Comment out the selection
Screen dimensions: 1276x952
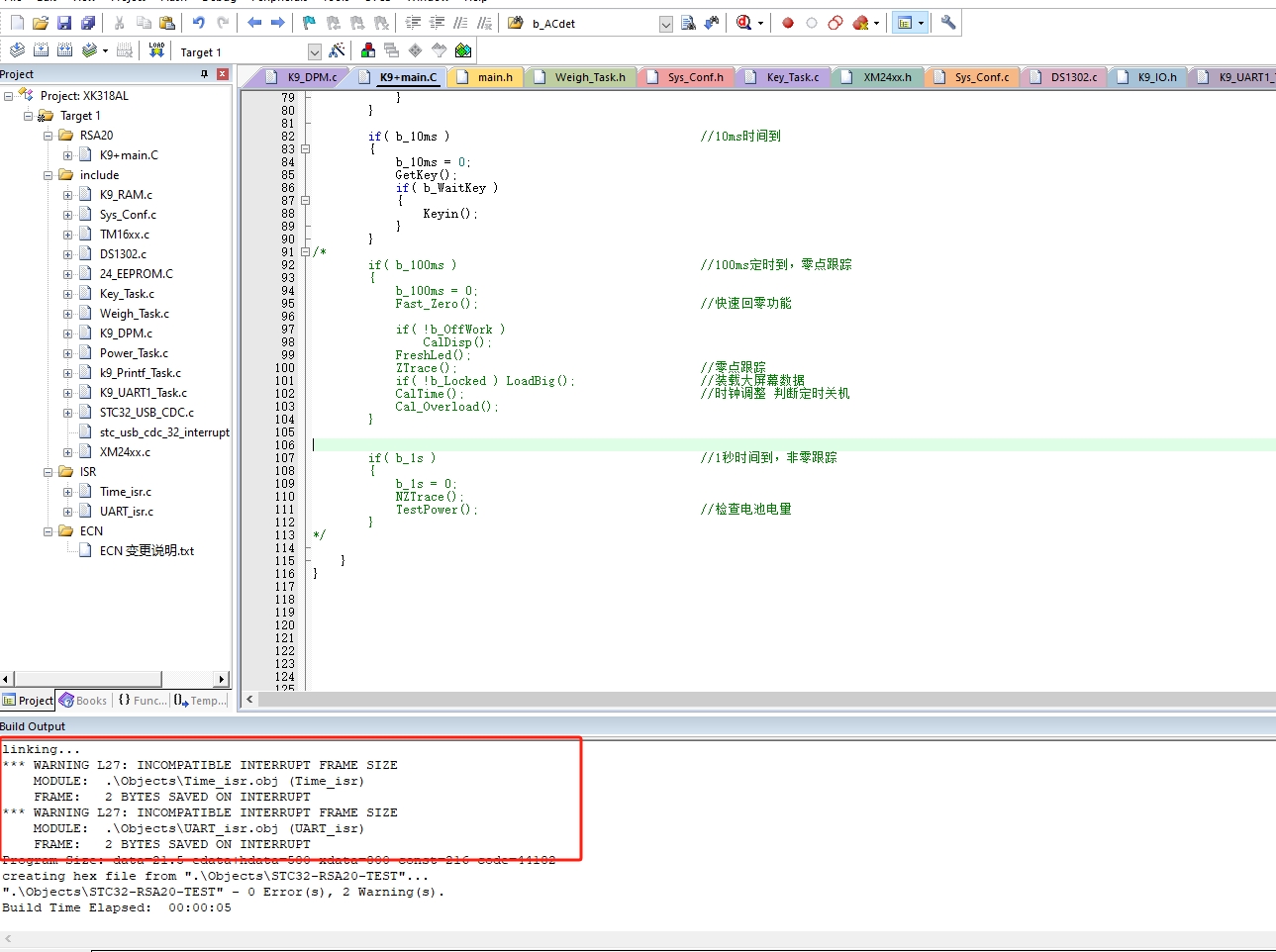pyautogui.click(x=460, y=23)
